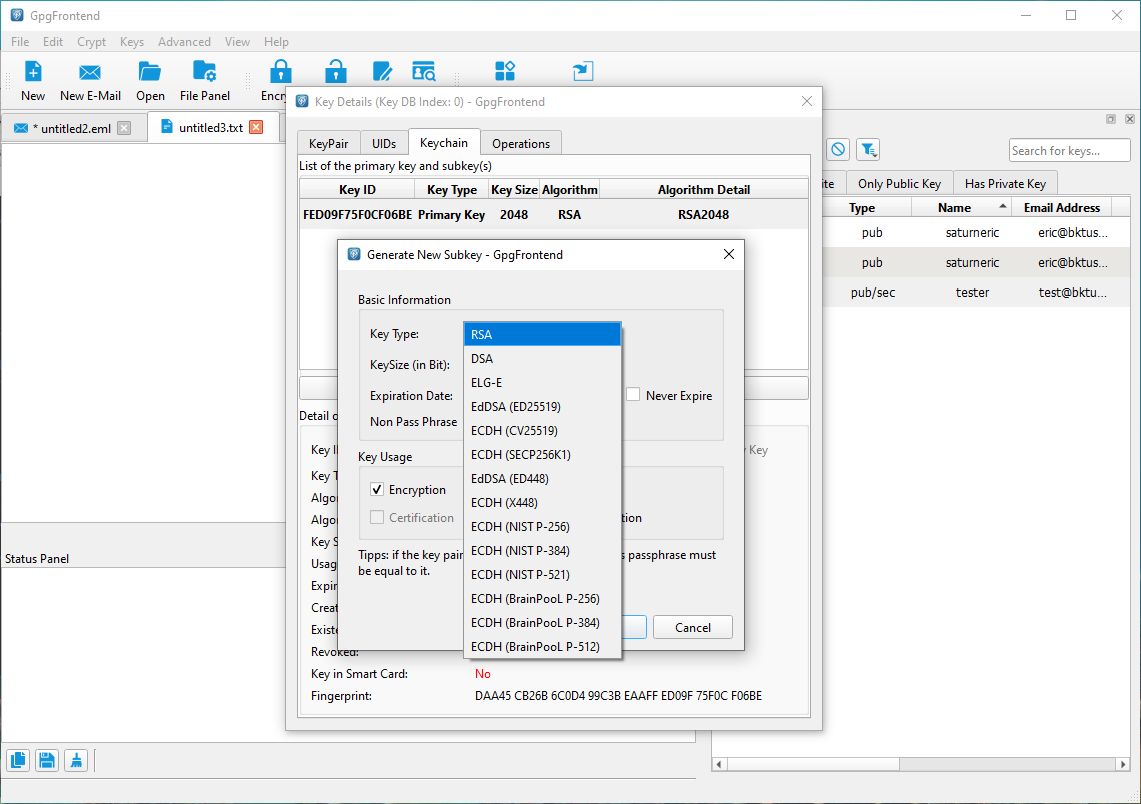The image size is (1141, 804).
Task: Open the File menu
Action: tap(20, 41)
